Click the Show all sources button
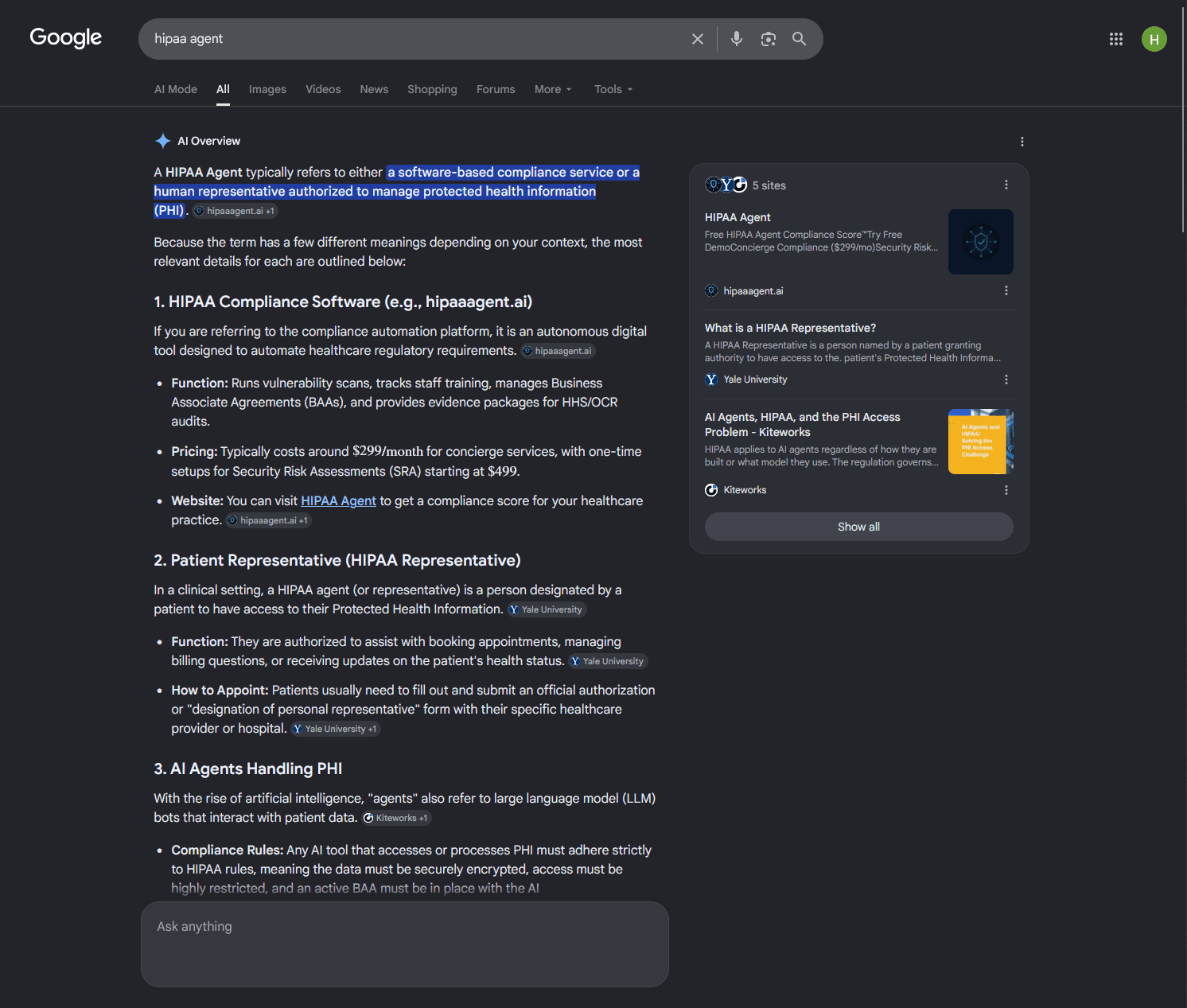Screen dimensions: 1187x1008 [858, 527]
